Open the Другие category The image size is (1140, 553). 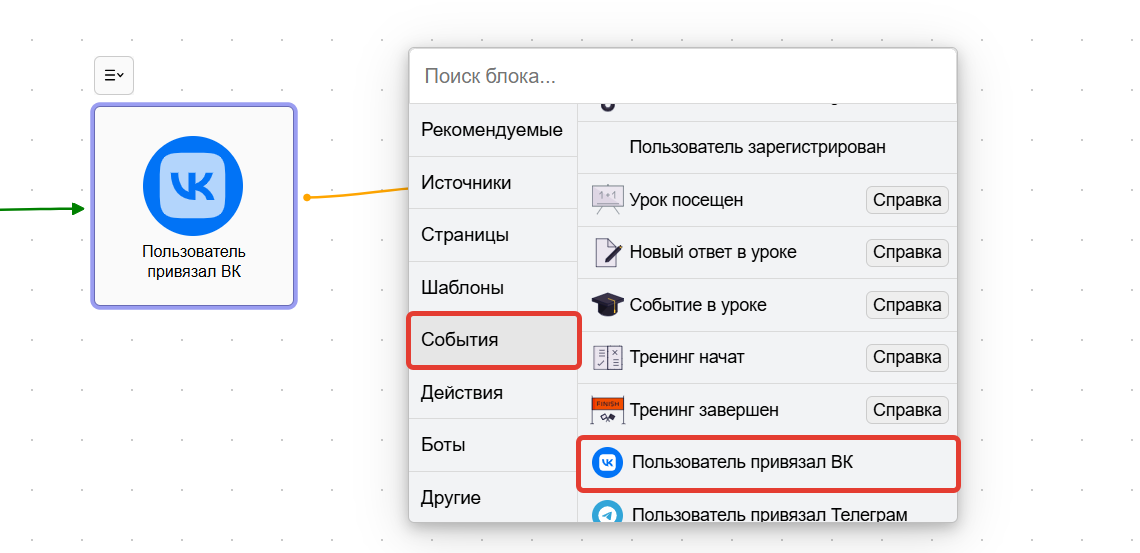click(x=492, y=497)
